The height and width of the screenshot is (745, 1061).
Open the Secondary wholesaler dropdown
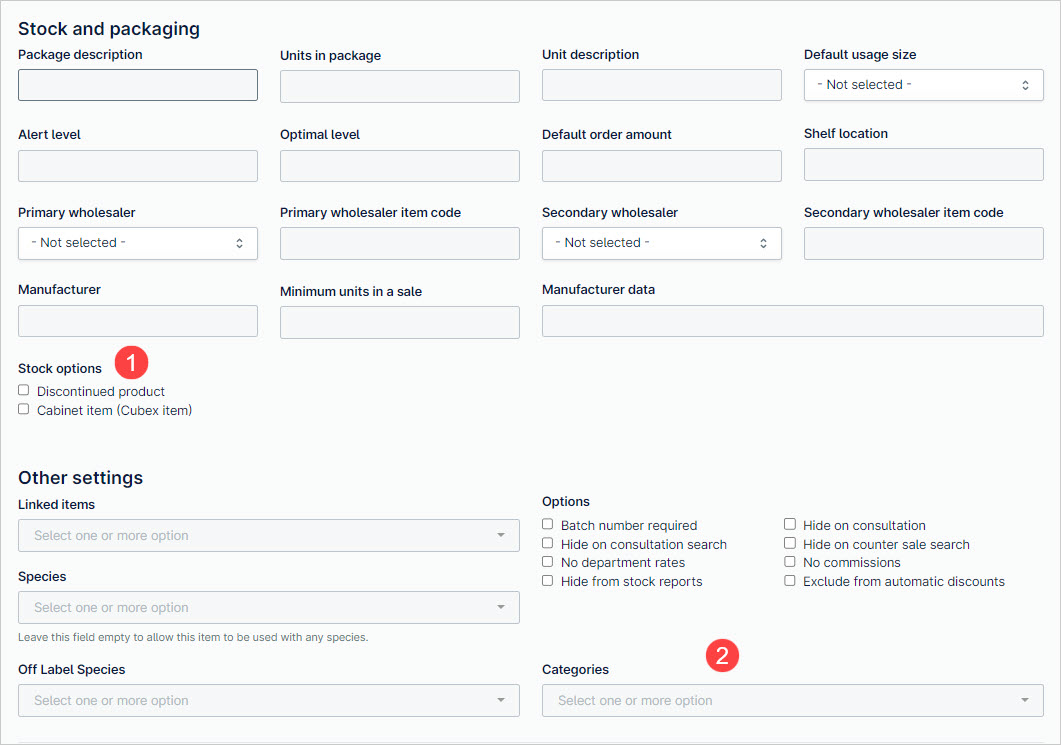coord(662,243)
